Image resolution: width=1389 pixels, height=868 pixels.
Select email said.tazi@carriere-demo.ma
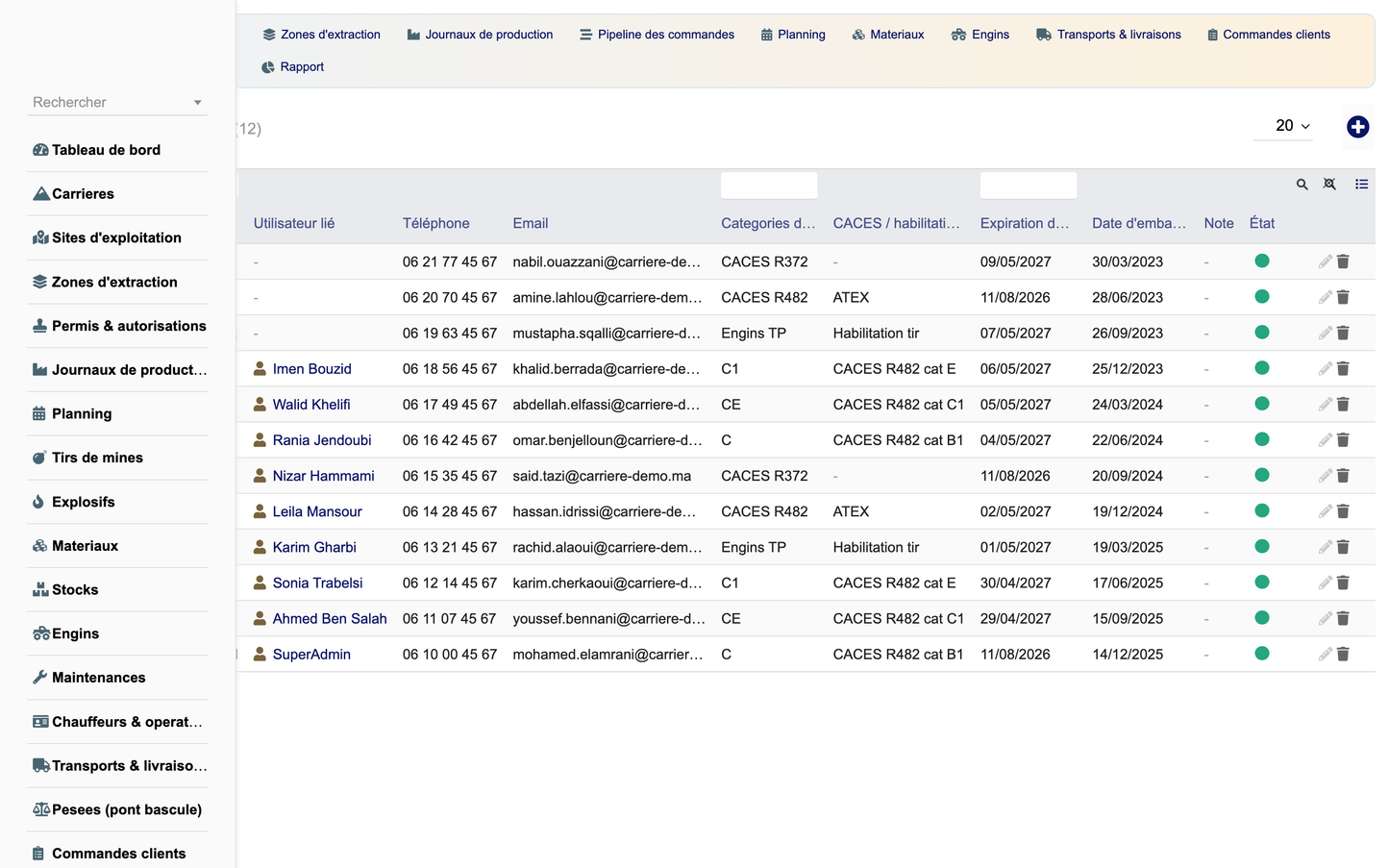(602, 476)
